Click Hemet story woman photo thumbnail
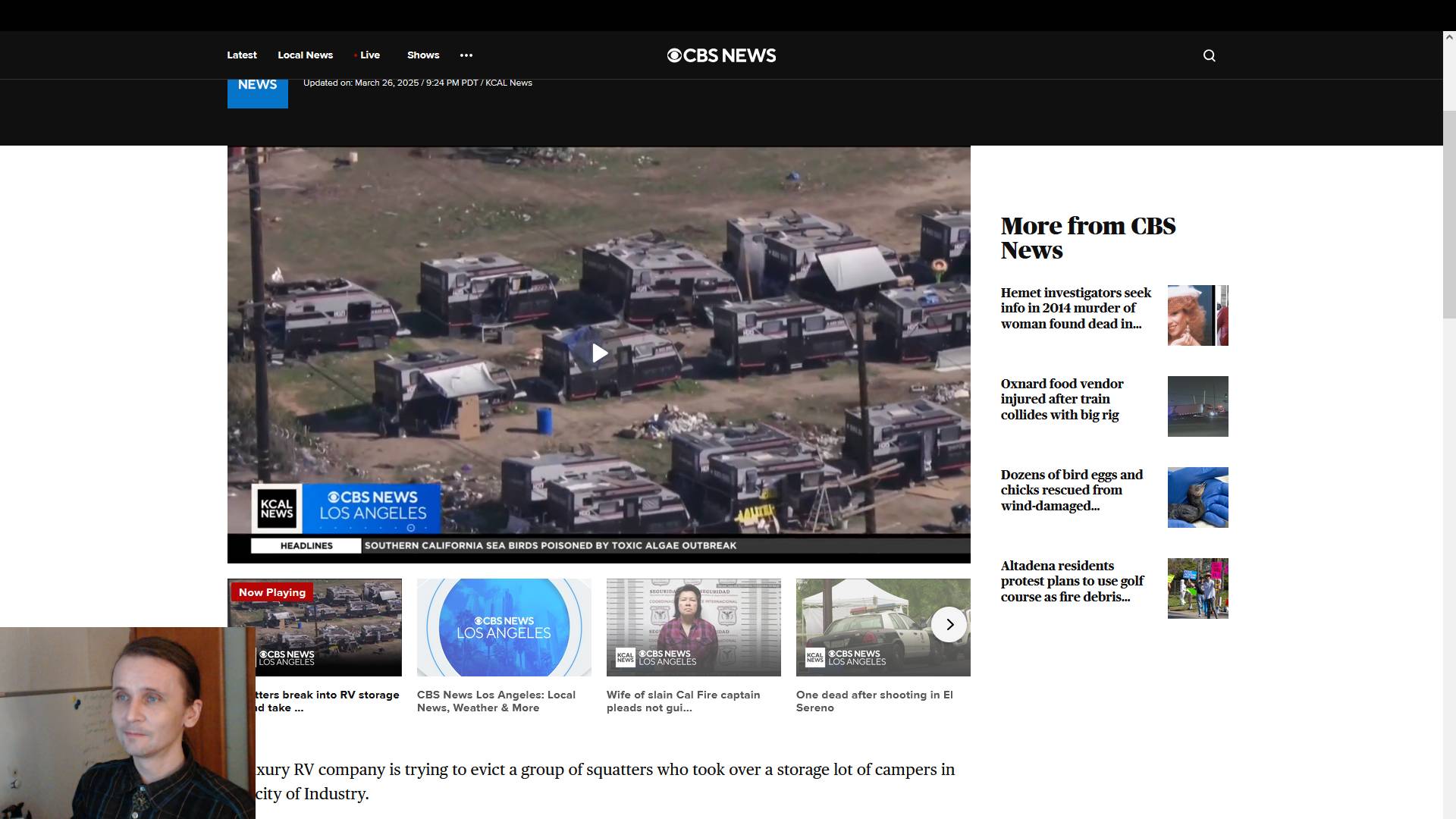Viewport: 1456px width, 819px height. (x=1197, y=315)
